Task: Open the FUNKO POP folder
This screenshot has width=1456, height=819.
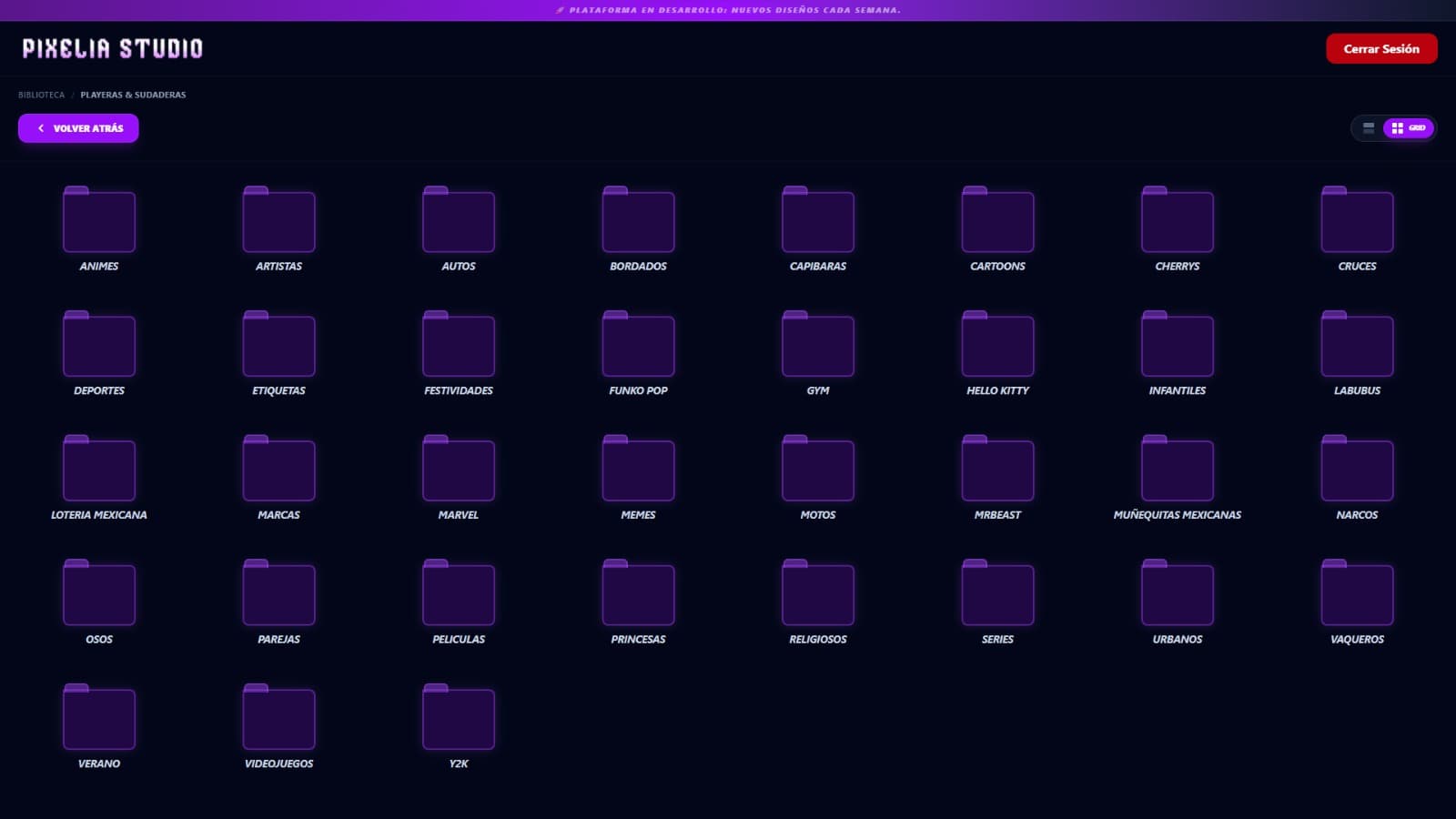Action: coord(638,345)
